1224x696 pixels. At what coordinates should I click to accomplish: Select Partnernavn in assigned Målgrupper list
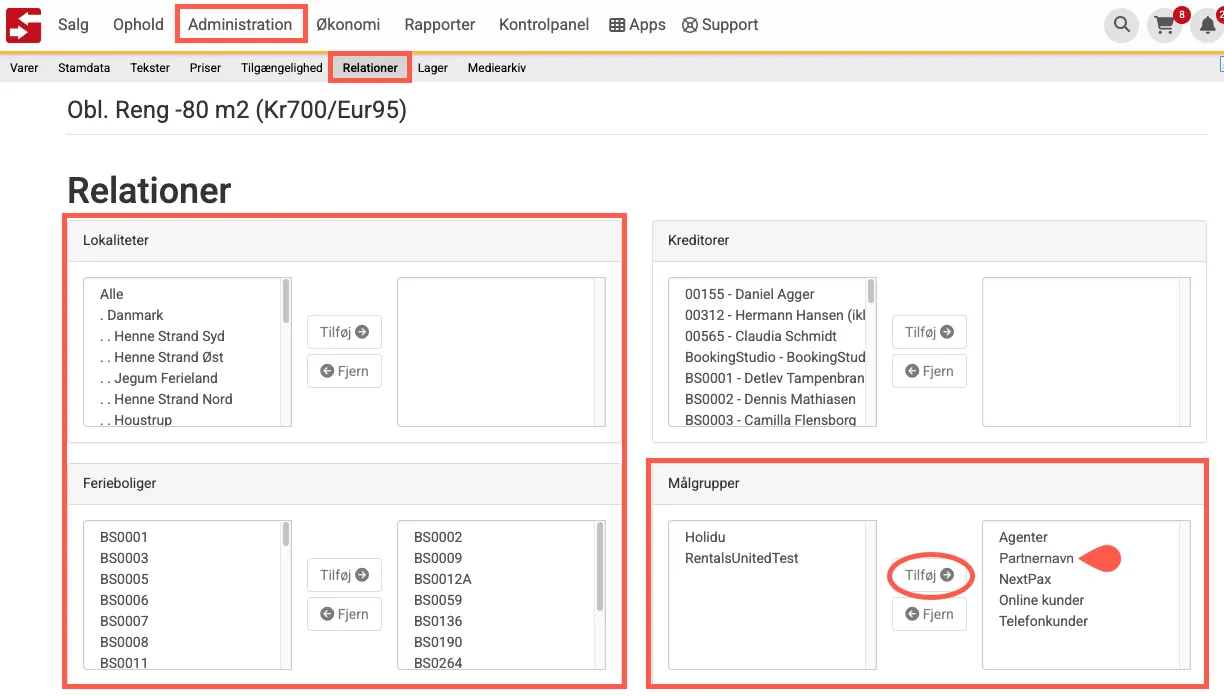point(1036,558)
